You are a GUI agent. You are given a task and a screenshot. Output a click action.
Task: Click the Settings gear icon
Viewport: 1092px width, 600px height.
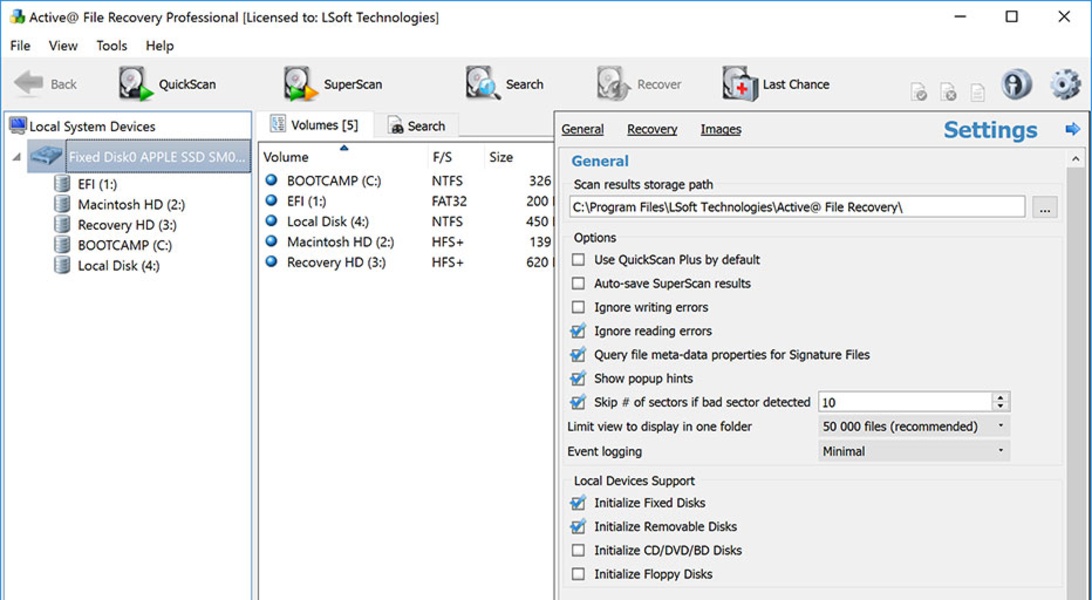[1065, 85]
